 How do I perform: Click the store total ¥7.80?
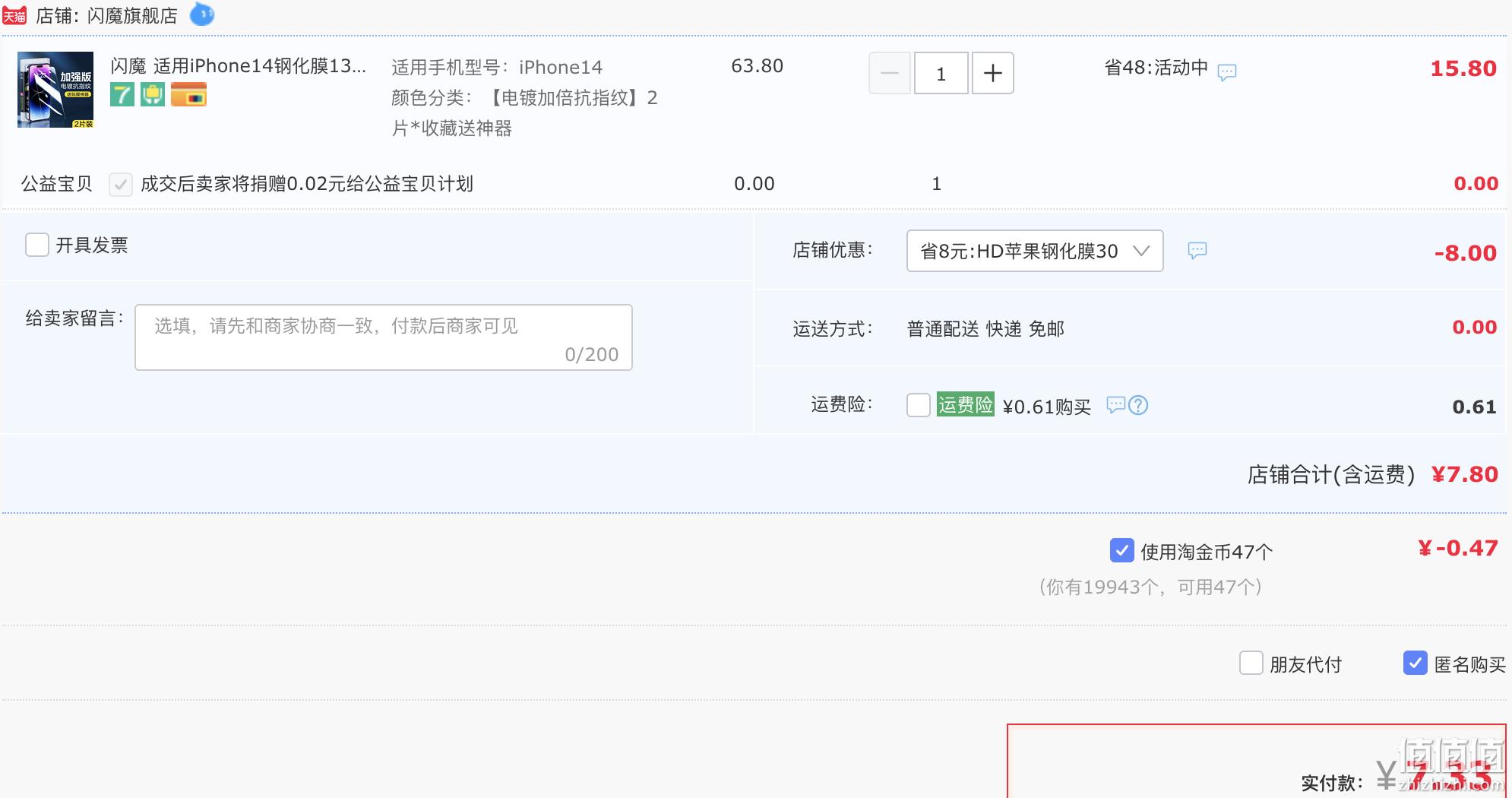[x=1465, y=474]
